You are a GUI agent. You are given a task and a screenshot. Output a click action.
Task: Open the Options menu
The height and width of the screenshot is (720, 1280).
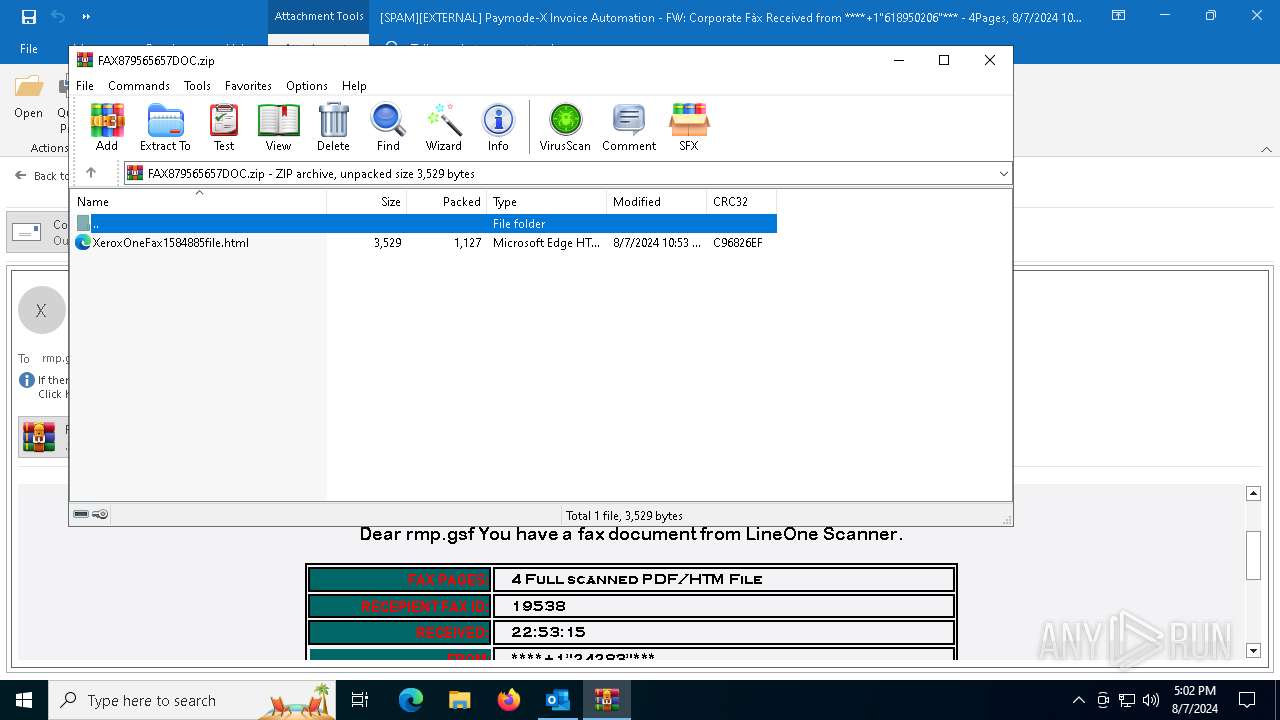(x=307, y=86)
